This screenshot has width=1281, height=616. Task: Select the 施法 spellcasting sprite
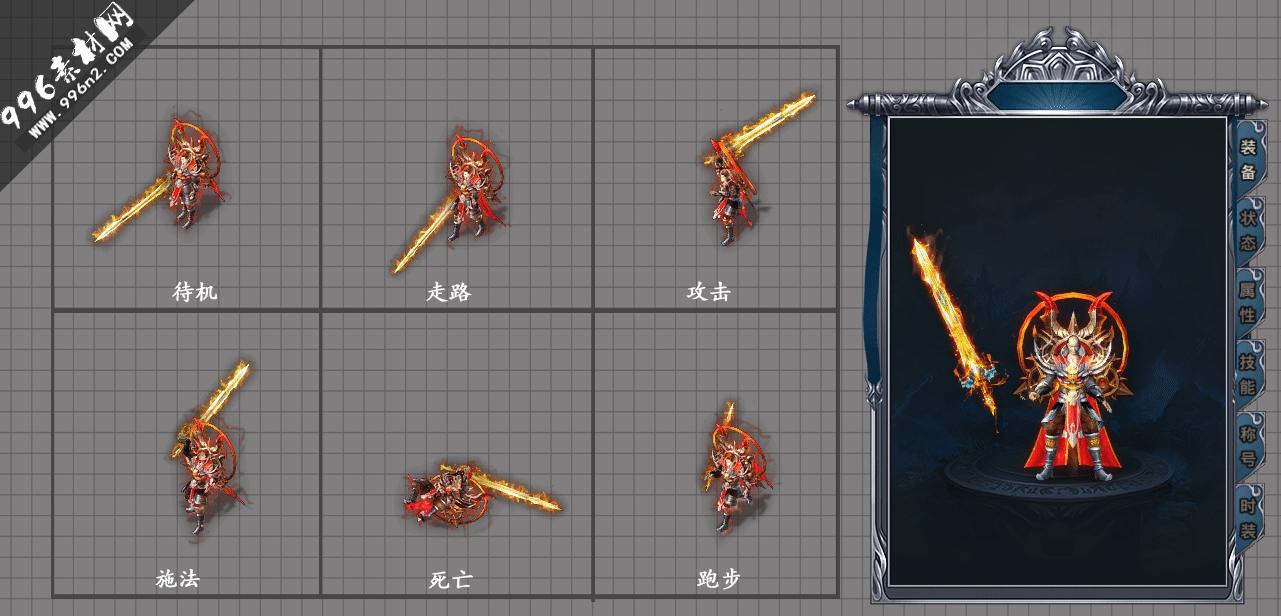208,447
